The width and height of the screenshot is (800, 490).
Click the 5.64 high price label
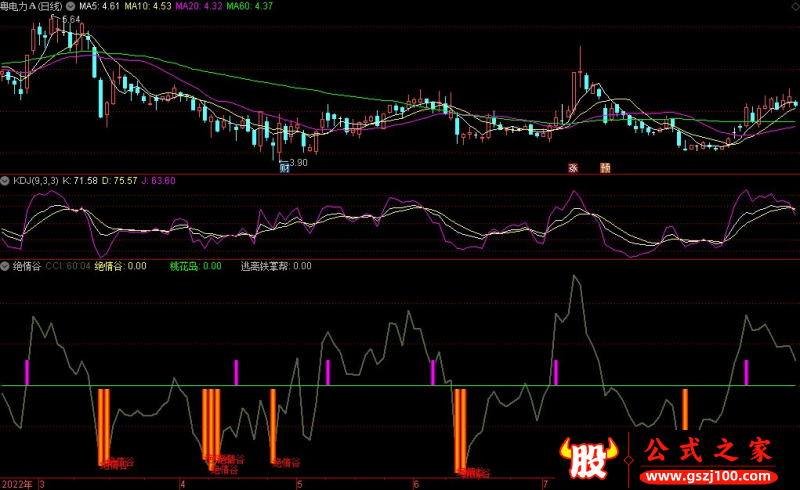(x=71, y=19)
